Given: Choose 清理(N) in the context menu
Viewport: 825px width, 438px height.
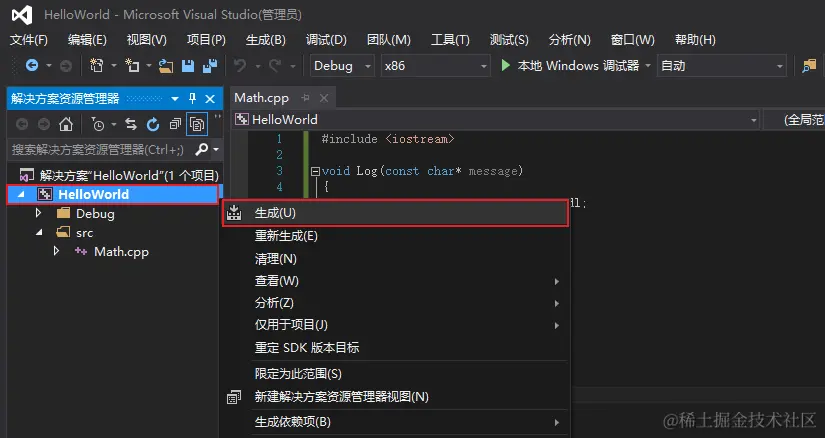Looking at the screenshot, I should 396,259.
